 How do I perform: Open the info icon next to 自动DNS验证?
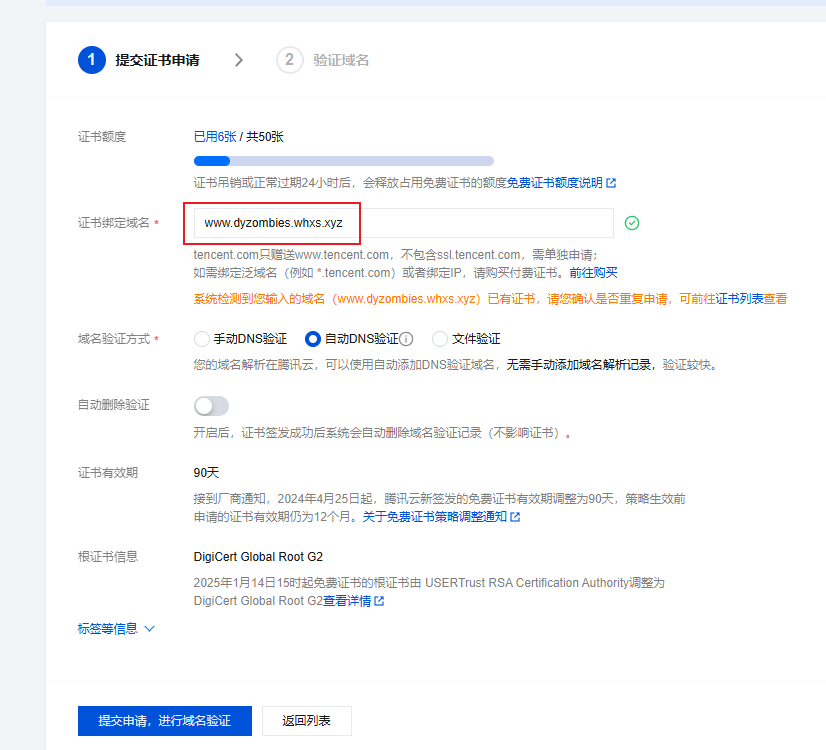(406, 339)
